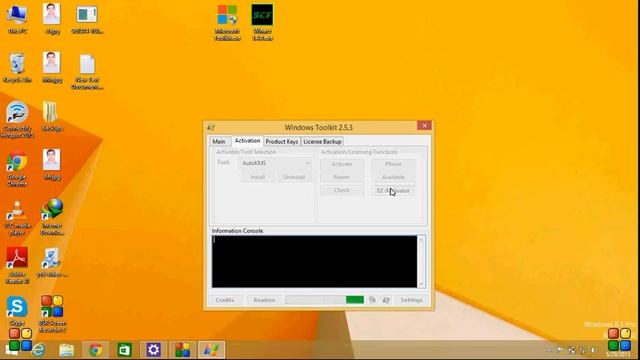Click the Check button
Image resolution: width=640 pixels, height=360 pixels.
[342, 190]
